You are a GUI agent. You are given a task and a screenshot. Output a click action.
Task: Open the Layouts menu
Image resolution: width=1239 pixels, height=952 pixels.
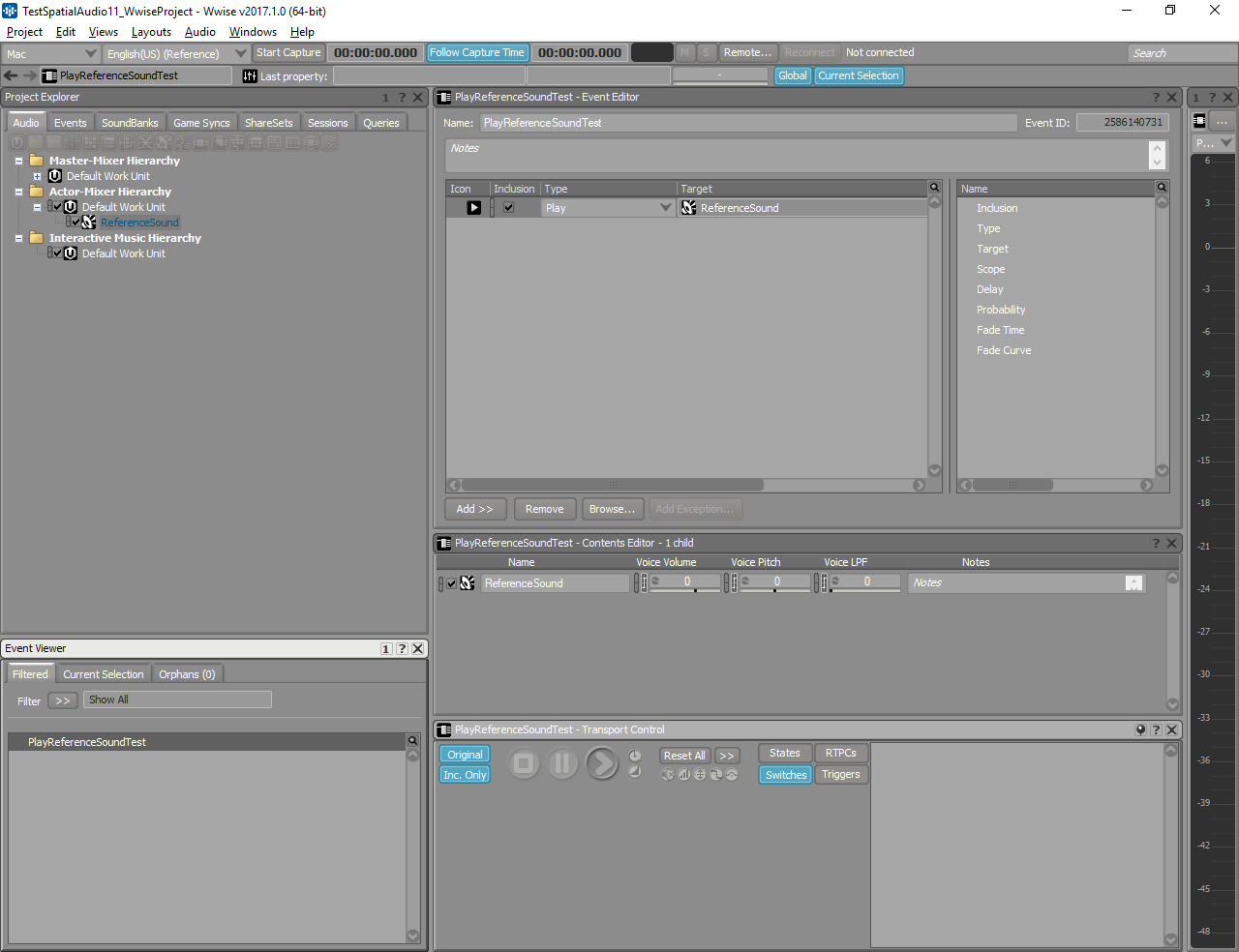[151, 32]
